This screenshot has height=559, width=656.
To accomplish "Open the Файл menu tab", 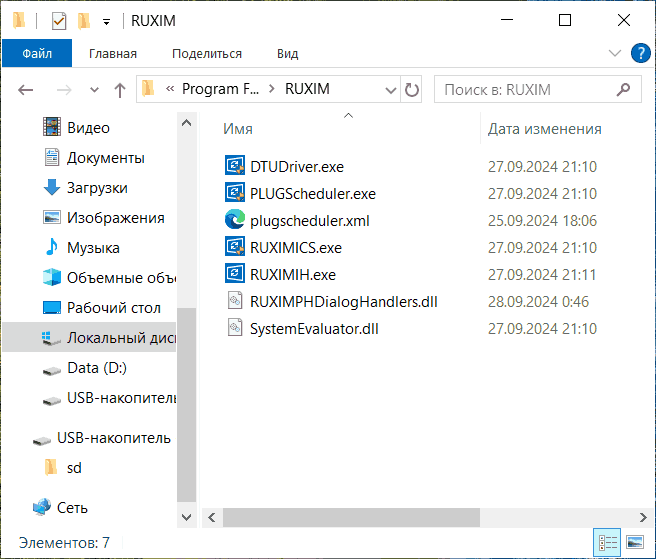I will [37, 54].
